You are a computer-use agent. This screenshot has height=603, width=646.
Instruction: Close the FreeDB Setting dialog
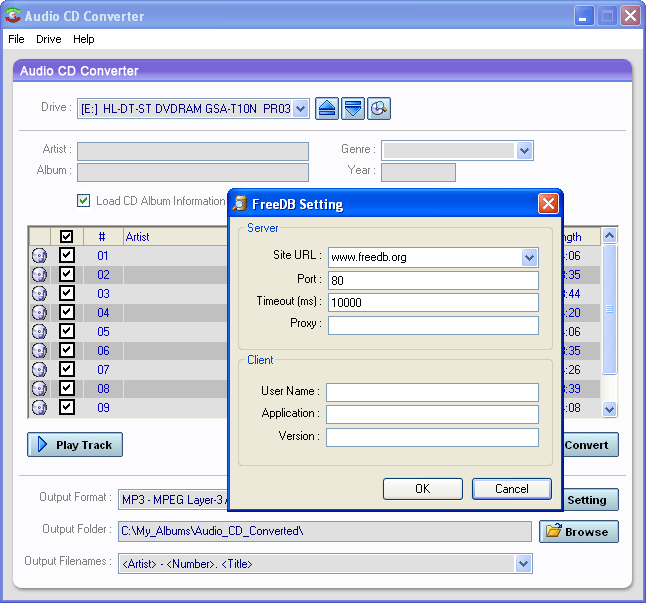tap(548, 203)
